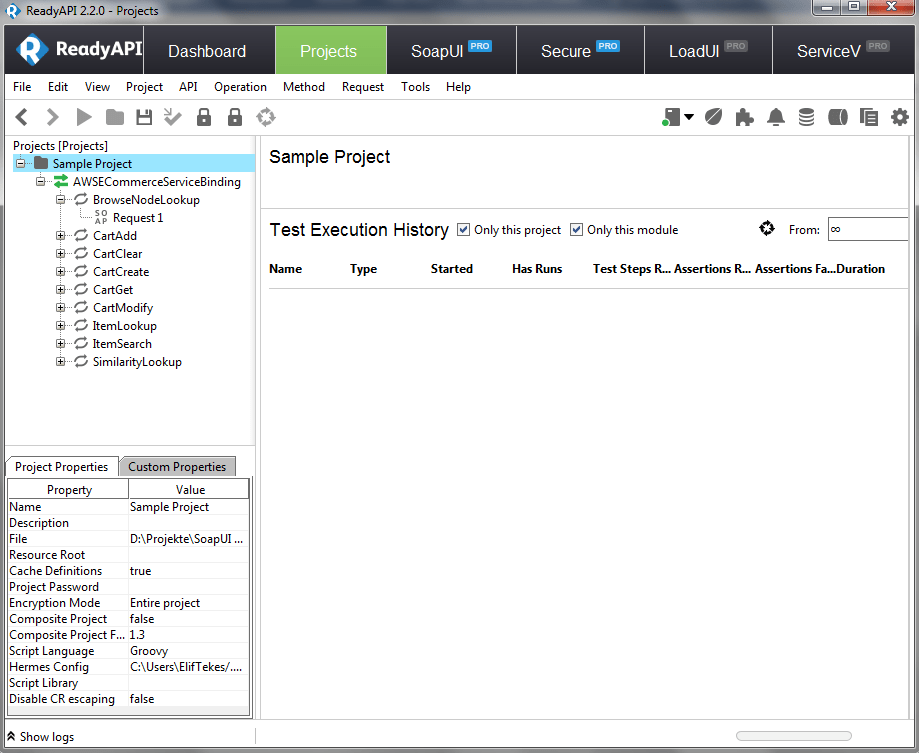
Task: Open the environment dropdown arrow in toolbar
Action: (x=689, y=118)
